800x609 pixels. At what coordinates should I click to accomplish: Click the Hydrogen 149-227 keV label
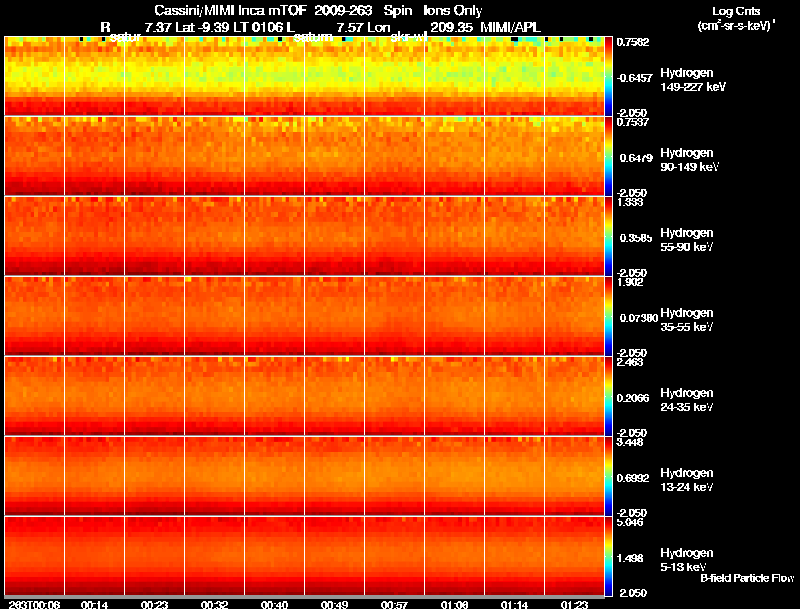(x=693, y=80)
